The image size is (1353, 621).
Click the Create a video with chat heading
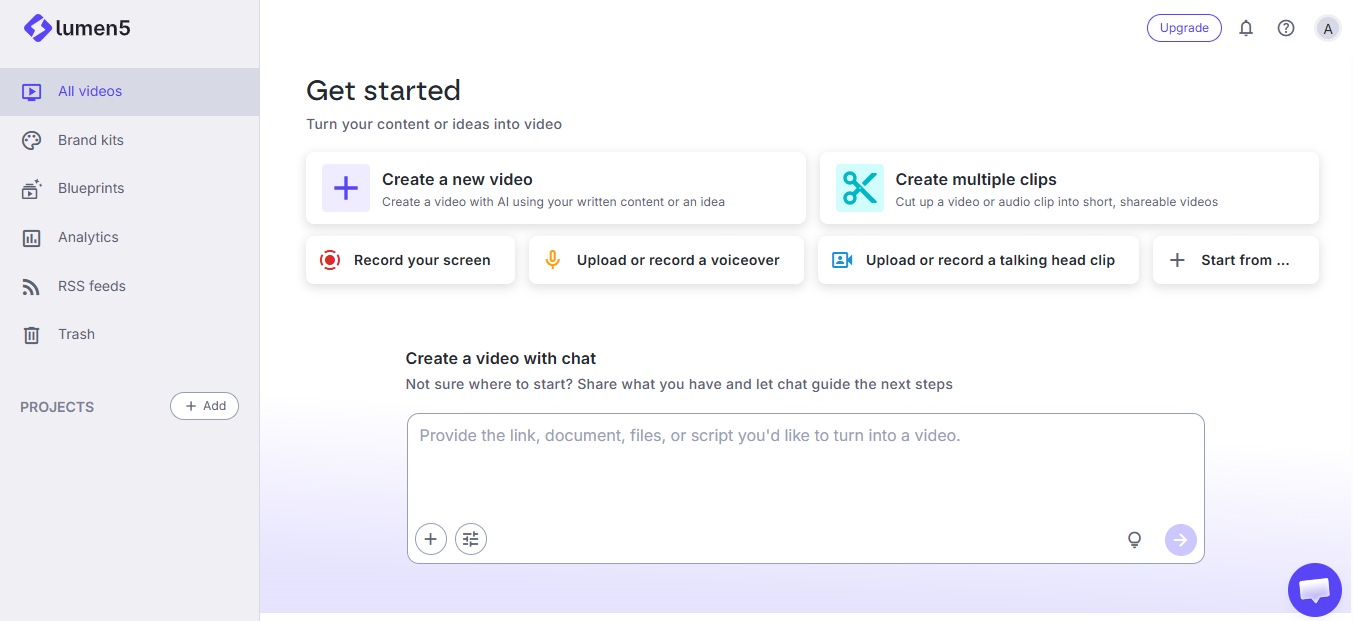(x=501, y=358)
